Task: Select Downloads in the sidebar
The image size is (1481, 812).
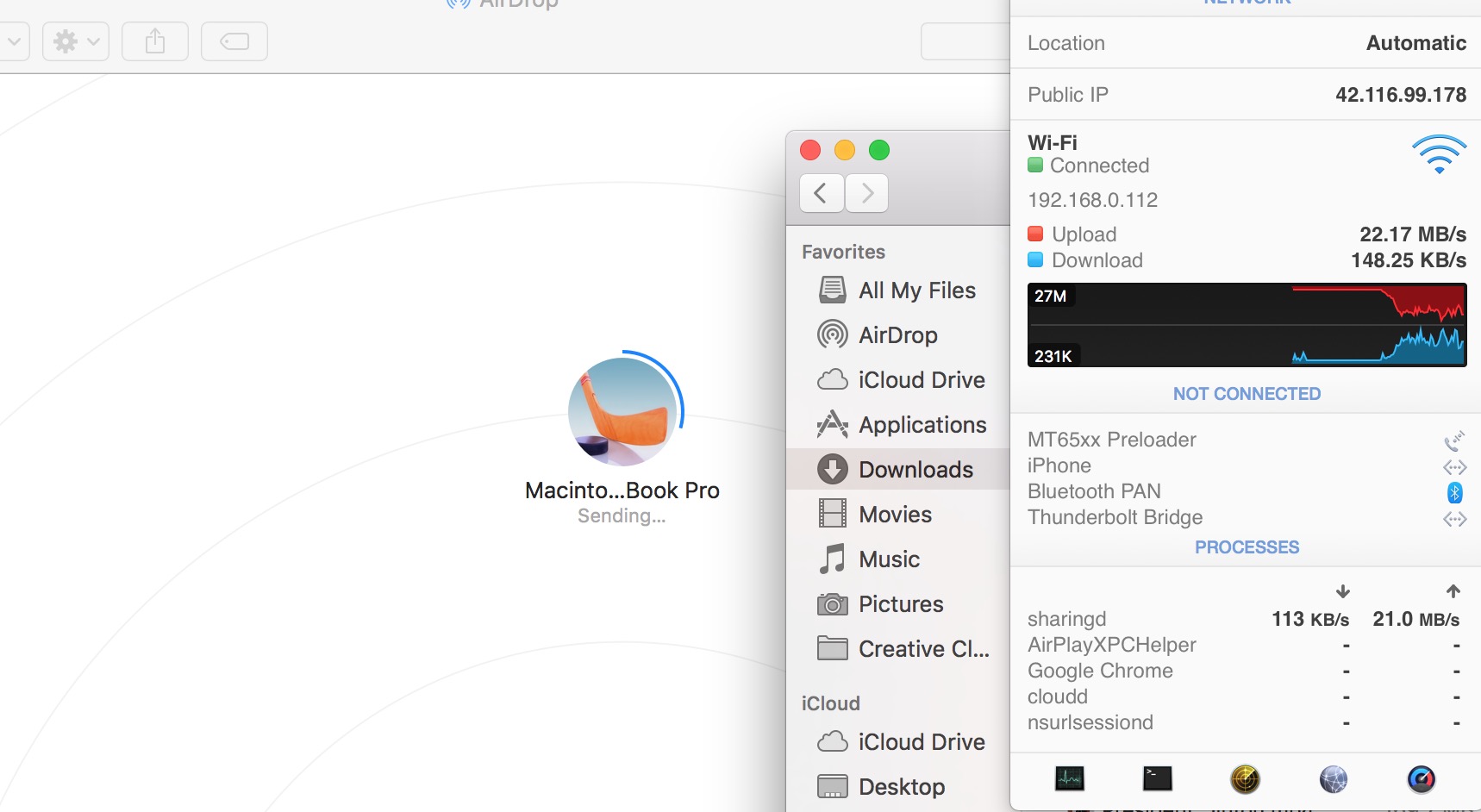Action: (x=897, y=470)
